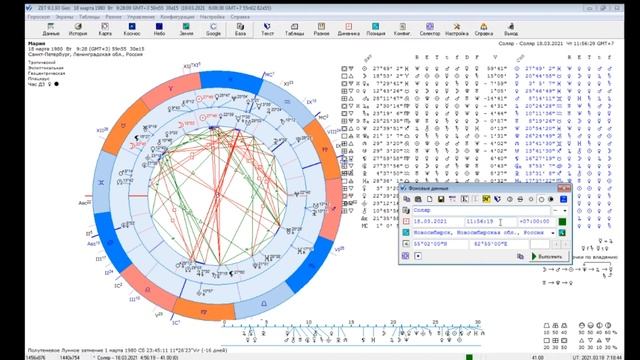The height and width of the screenshot is (360, 640).
Task: Open the История toolbar icon
Action: pos(78,29)
